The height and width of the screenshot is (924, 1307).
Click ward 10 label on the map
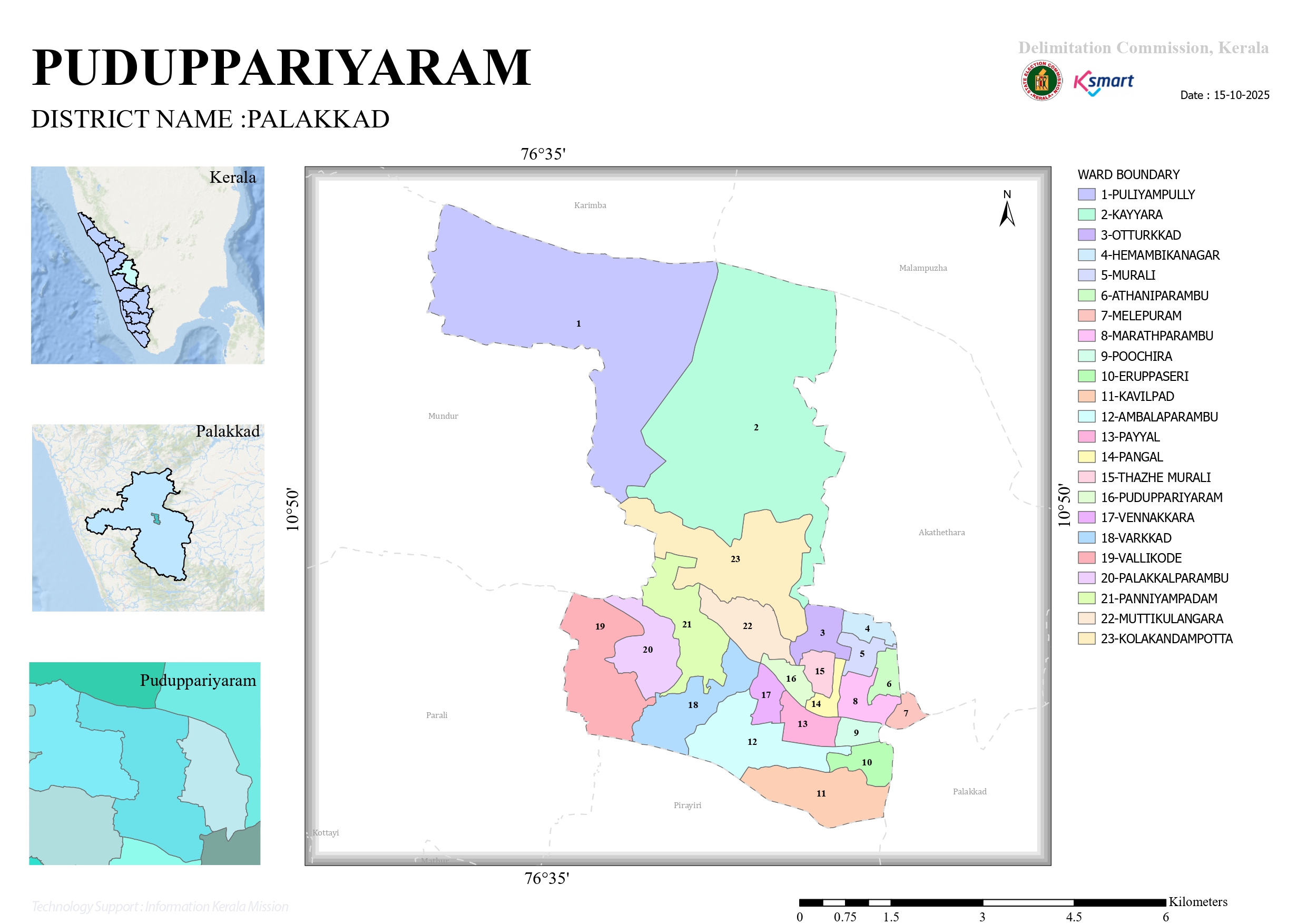[x=867, y=762]
